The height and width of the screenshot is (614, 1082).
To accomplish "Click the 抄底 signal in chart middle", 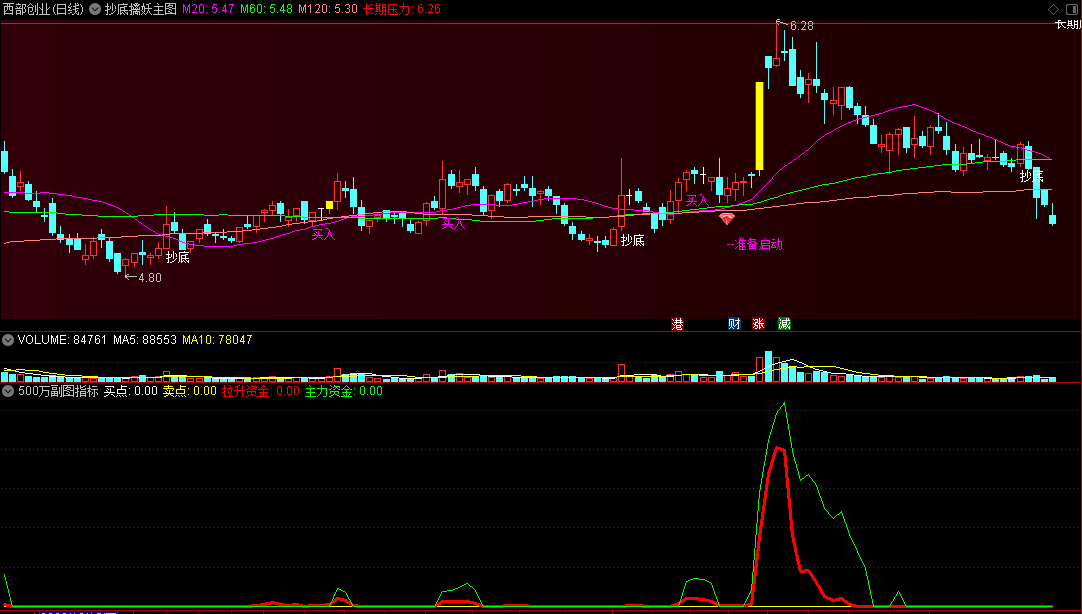I will [633, 240].
